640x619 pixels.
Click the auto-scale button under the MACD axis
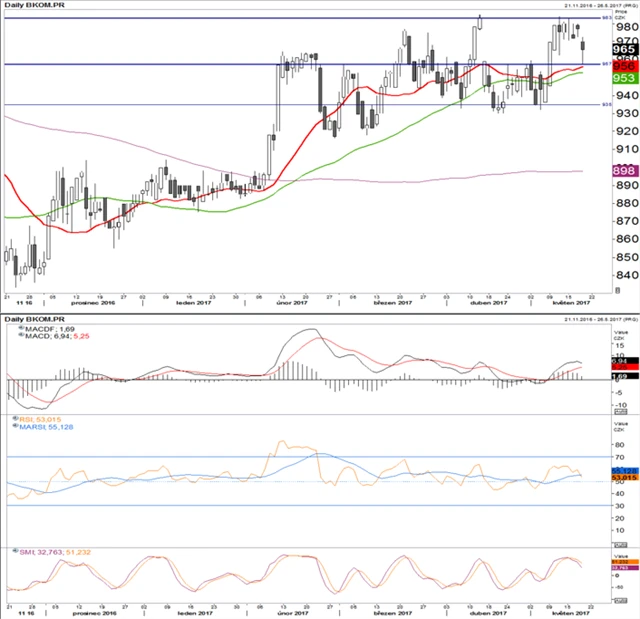(620, 411)
